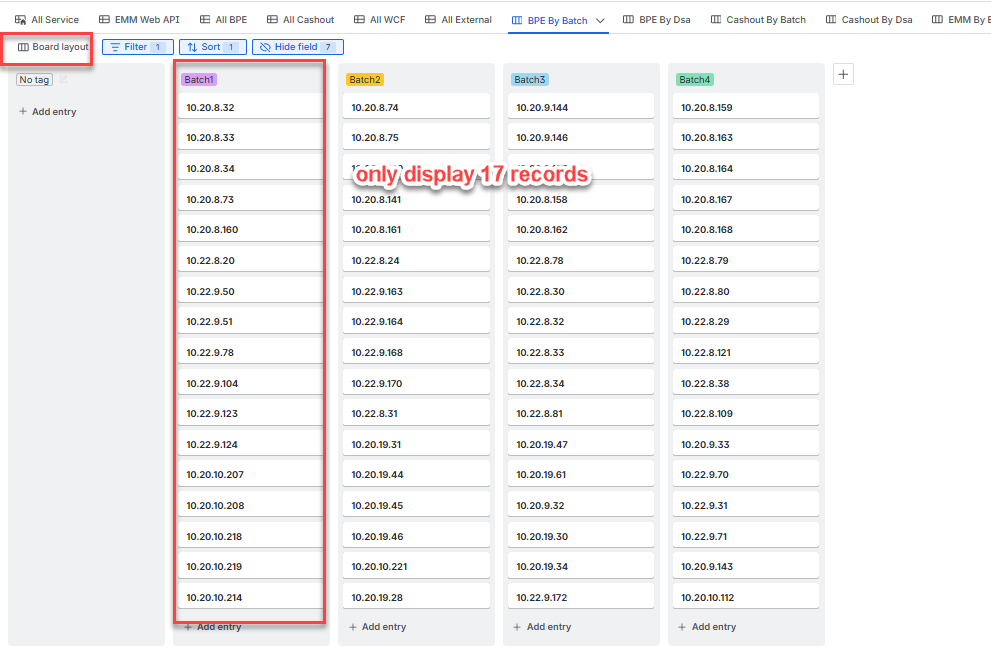
Task: Open card 10.22.9.104
Action: (x=251, y=383)
